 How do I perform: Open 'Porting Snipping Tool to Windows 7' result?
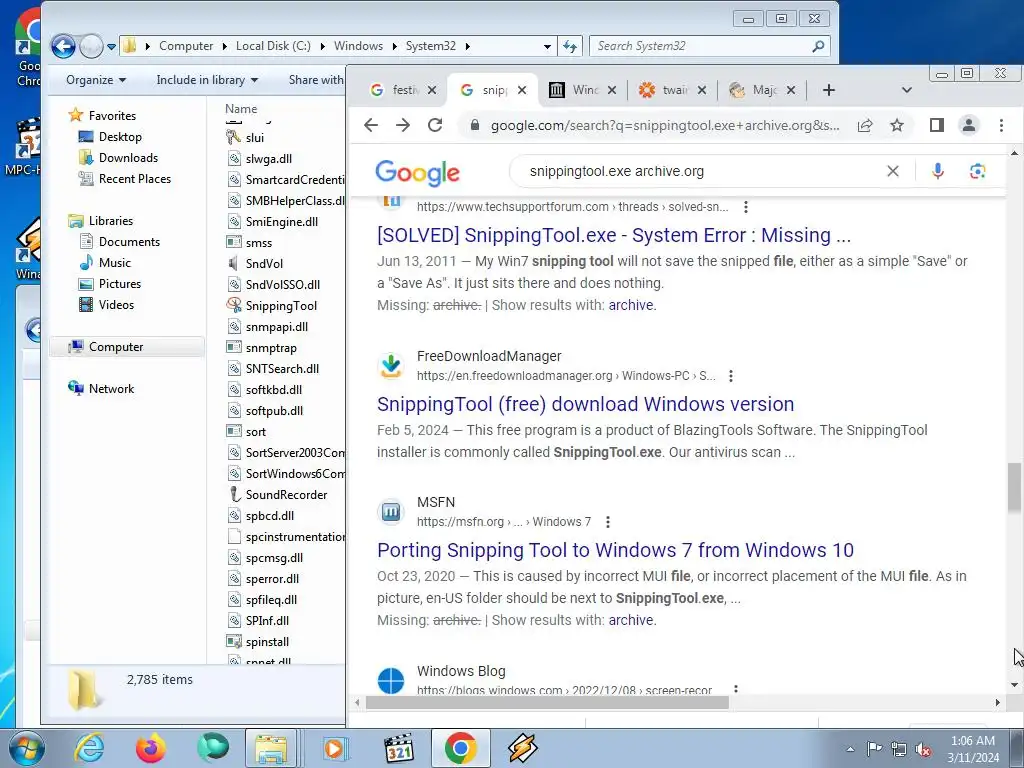tap(615, 551)
